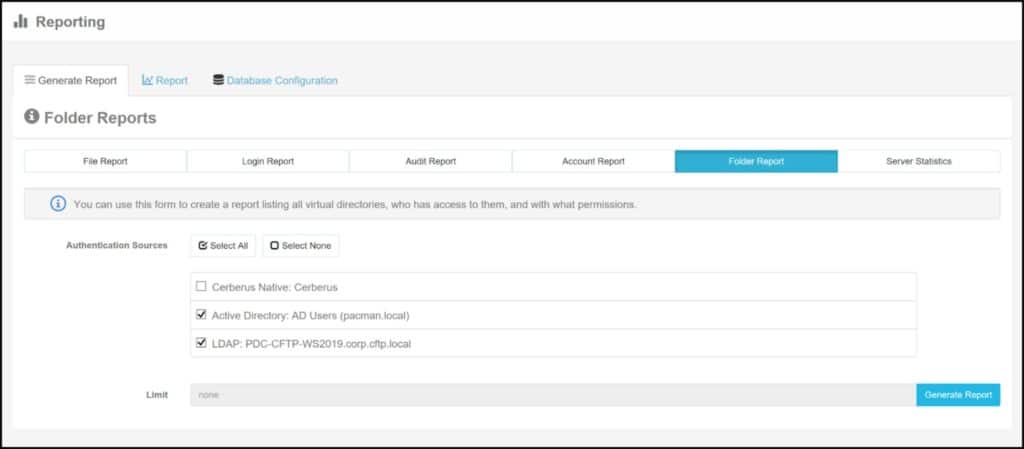Screen dimensions: 1024x449
Task: Click the Reporting bar chart icon
Action: (21, 21)
